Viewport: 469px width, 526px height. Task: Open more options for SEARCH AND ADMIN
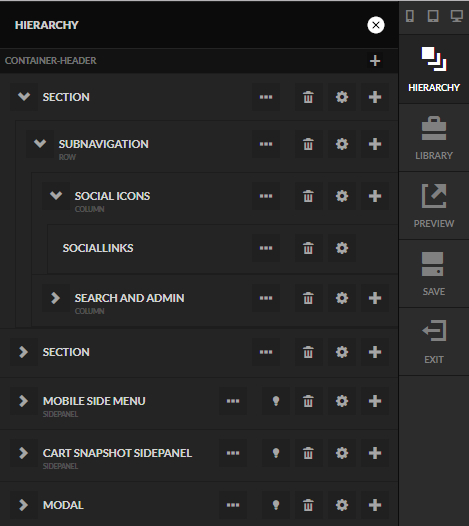coord(266,298)
